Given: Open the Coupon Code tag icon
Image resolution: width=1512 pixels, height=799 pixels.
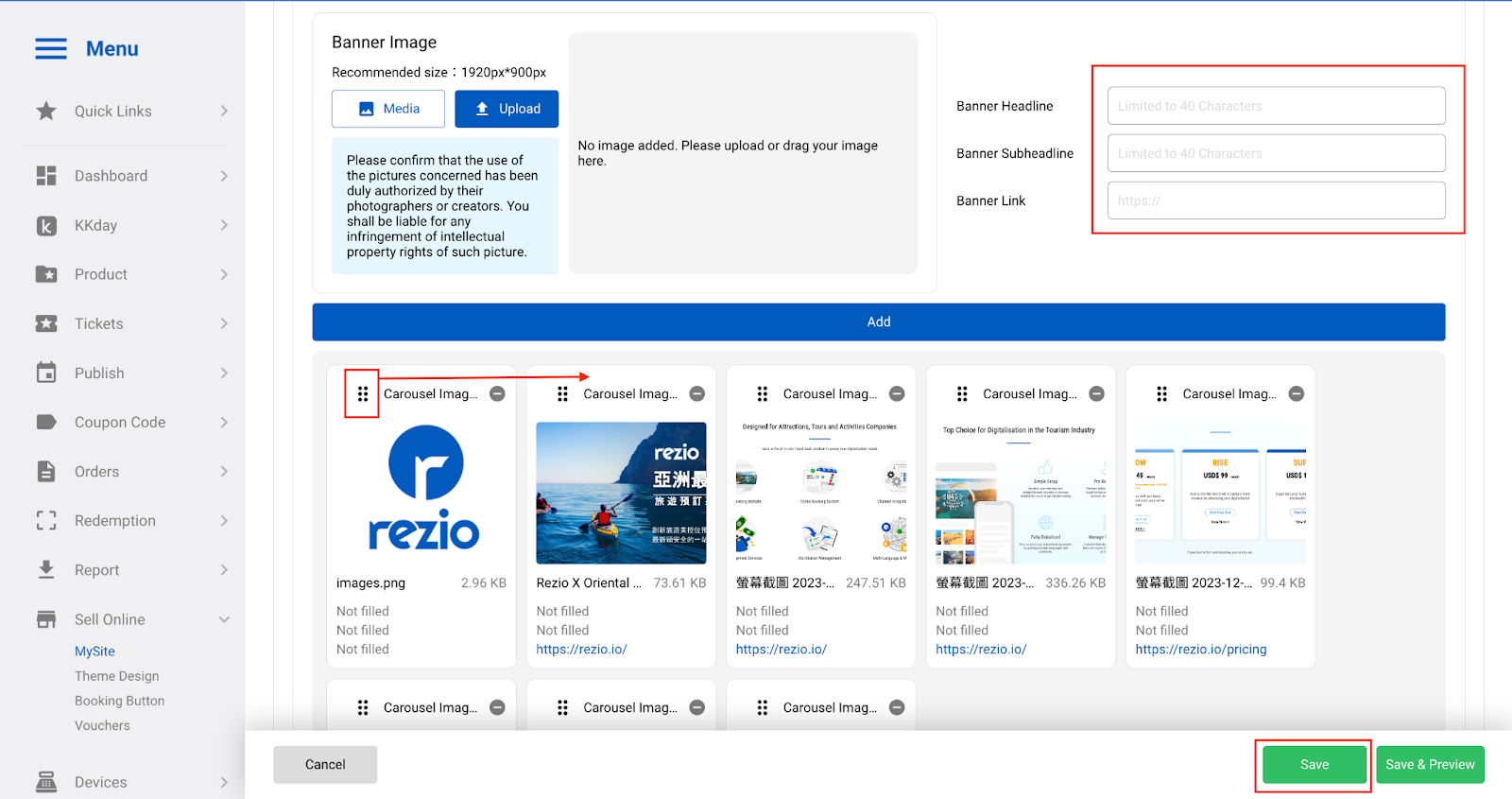Looking at the screenshot, I should click(46, 422).
